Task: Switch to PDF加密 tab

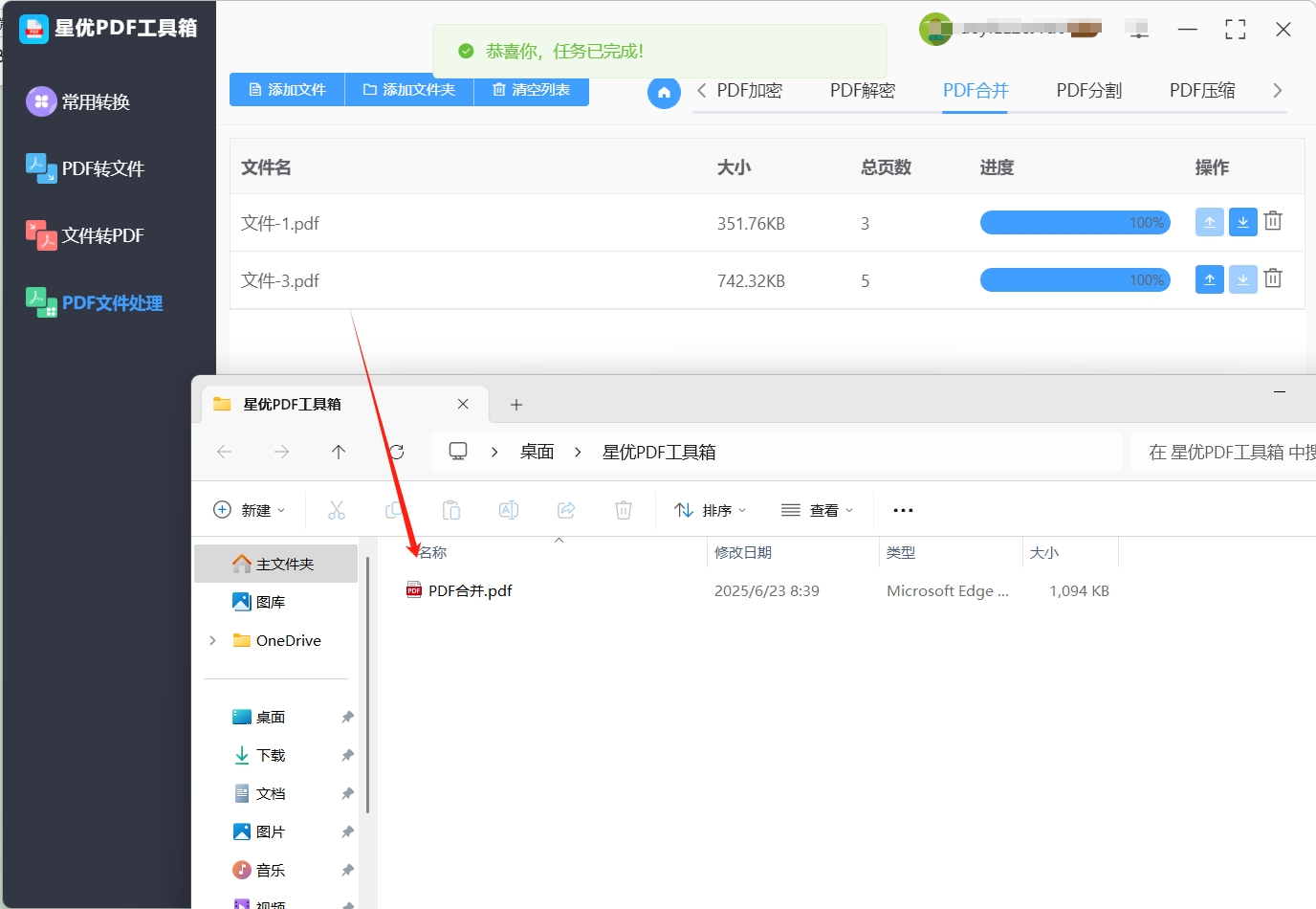Action: tap(750, 91)
